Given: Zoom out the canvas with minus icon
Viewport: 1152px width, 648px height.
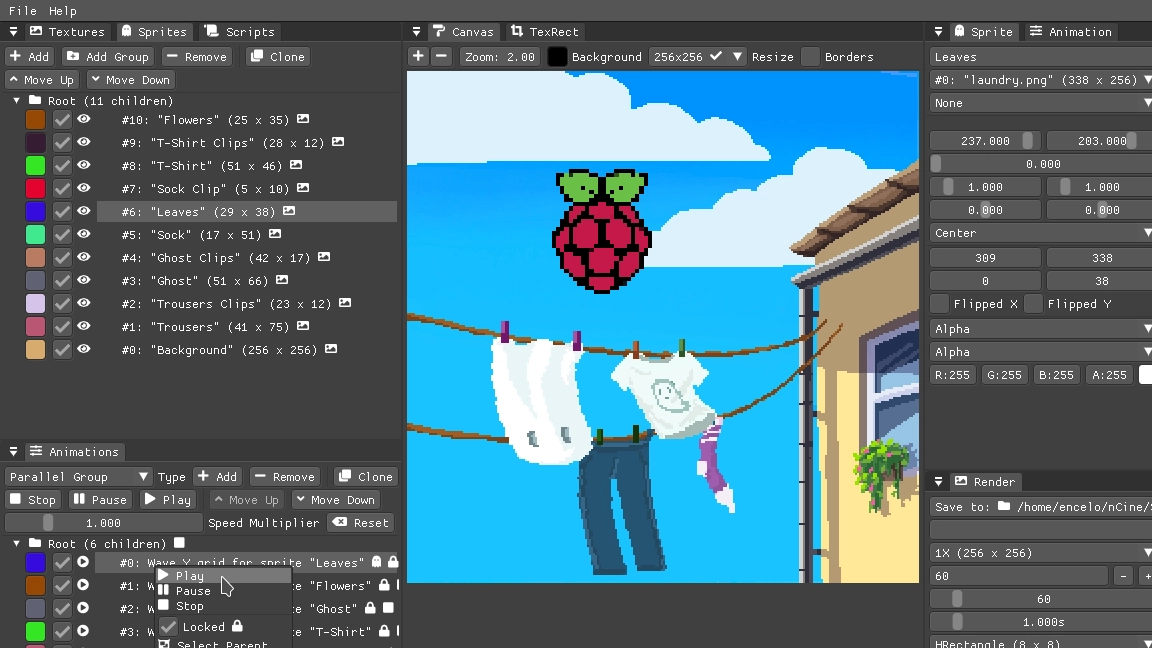Looking at the screenshot, I should (441, 57).
